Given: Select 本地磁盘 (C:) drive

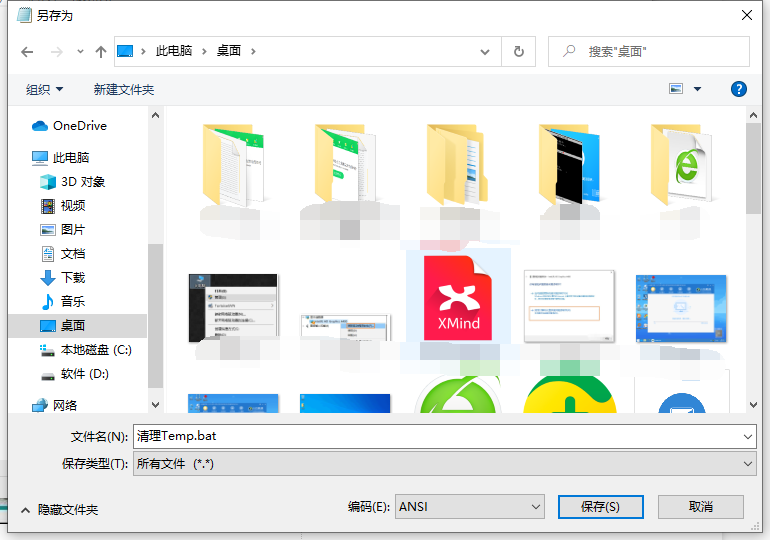Looking at the screenshot, I should pyautogui.click(x=96, y=350).
